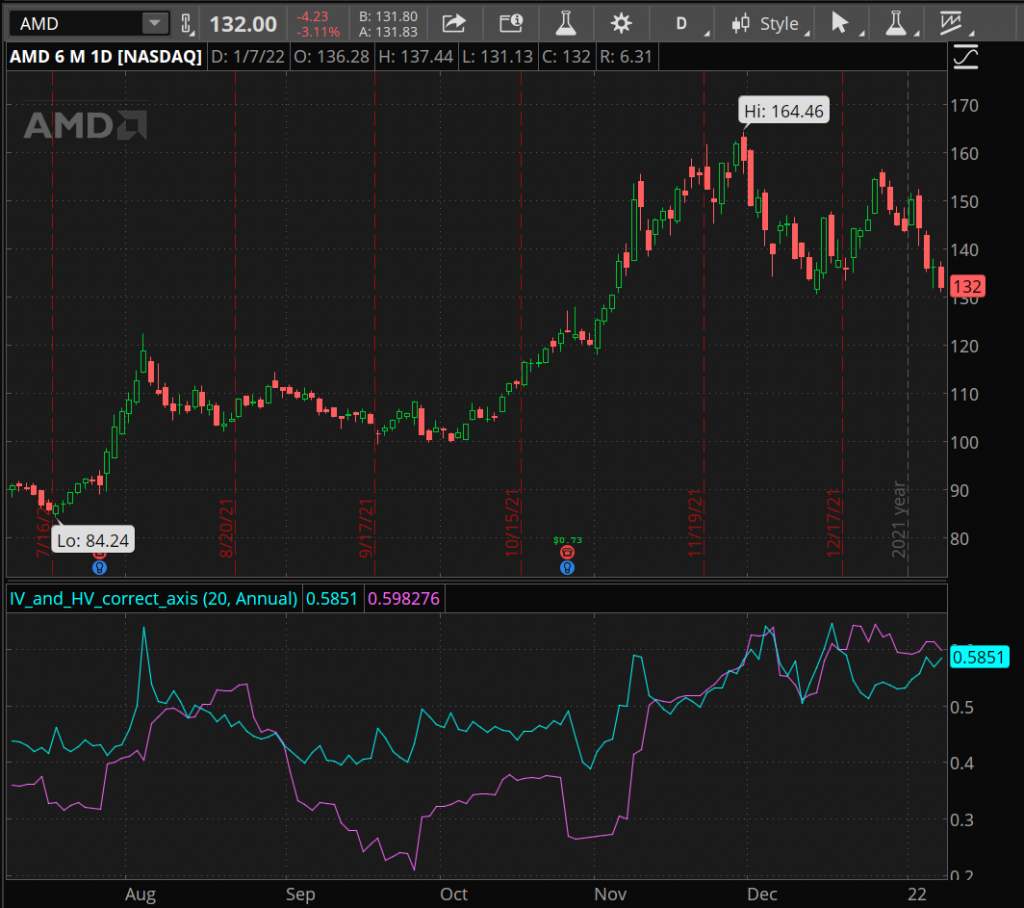Click the $0.73 earnings label
Image resolution: width=1024 pixels, height=908 pixels.
[x=567, y=540]
